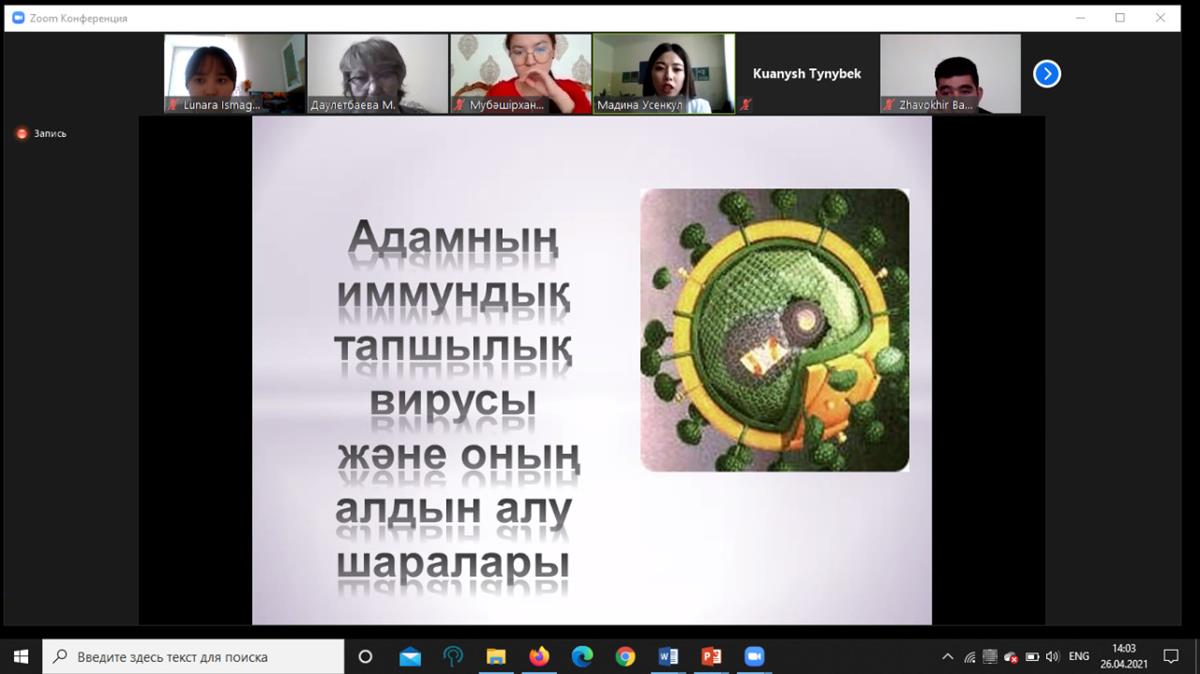1200x674 pixels.
Task: Expand hidden system tray icons
Action: 947,657
